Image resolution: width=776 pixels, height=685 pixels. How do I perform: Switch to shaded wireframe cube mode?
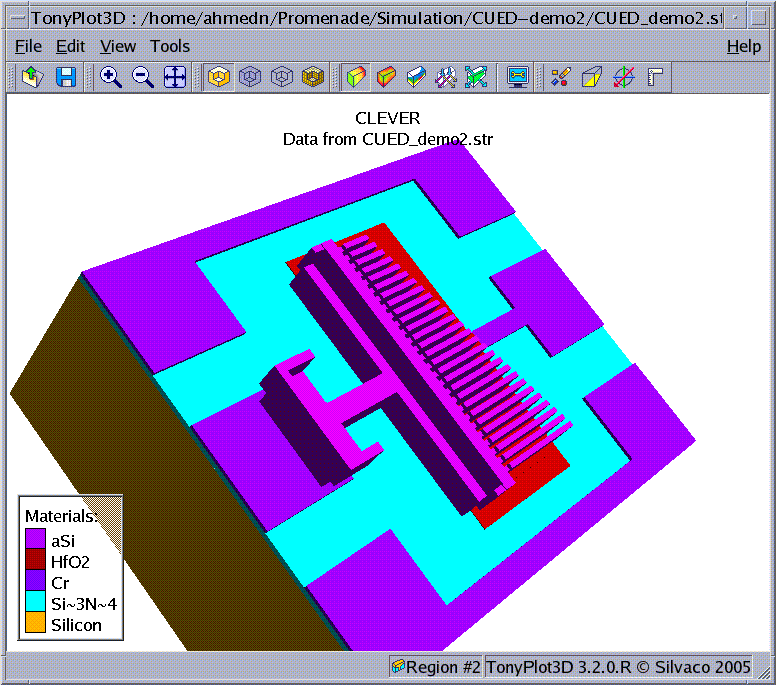[x=250, y=77]
